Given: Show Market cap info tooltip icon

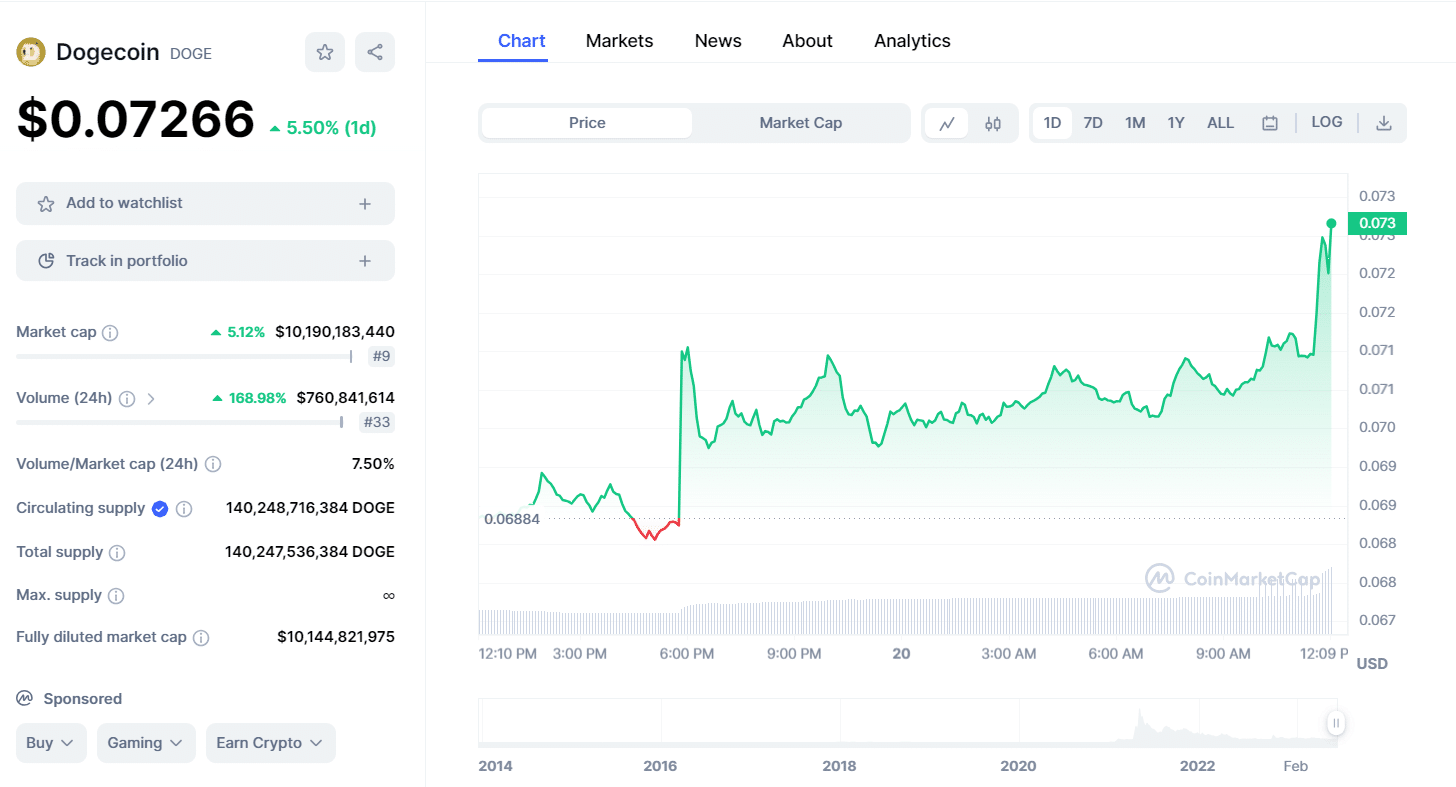Looking at the screenshot, I should point(110,332).
